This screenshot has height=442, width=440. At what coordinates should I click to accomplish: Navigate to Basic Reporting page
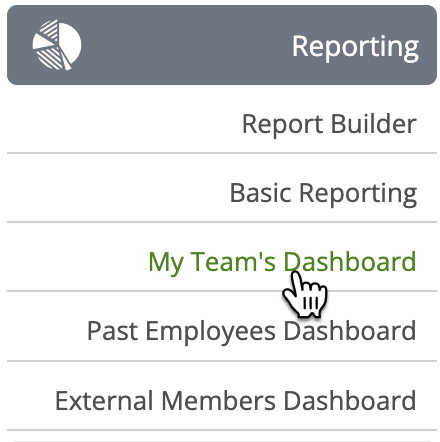tap(323, 194)
